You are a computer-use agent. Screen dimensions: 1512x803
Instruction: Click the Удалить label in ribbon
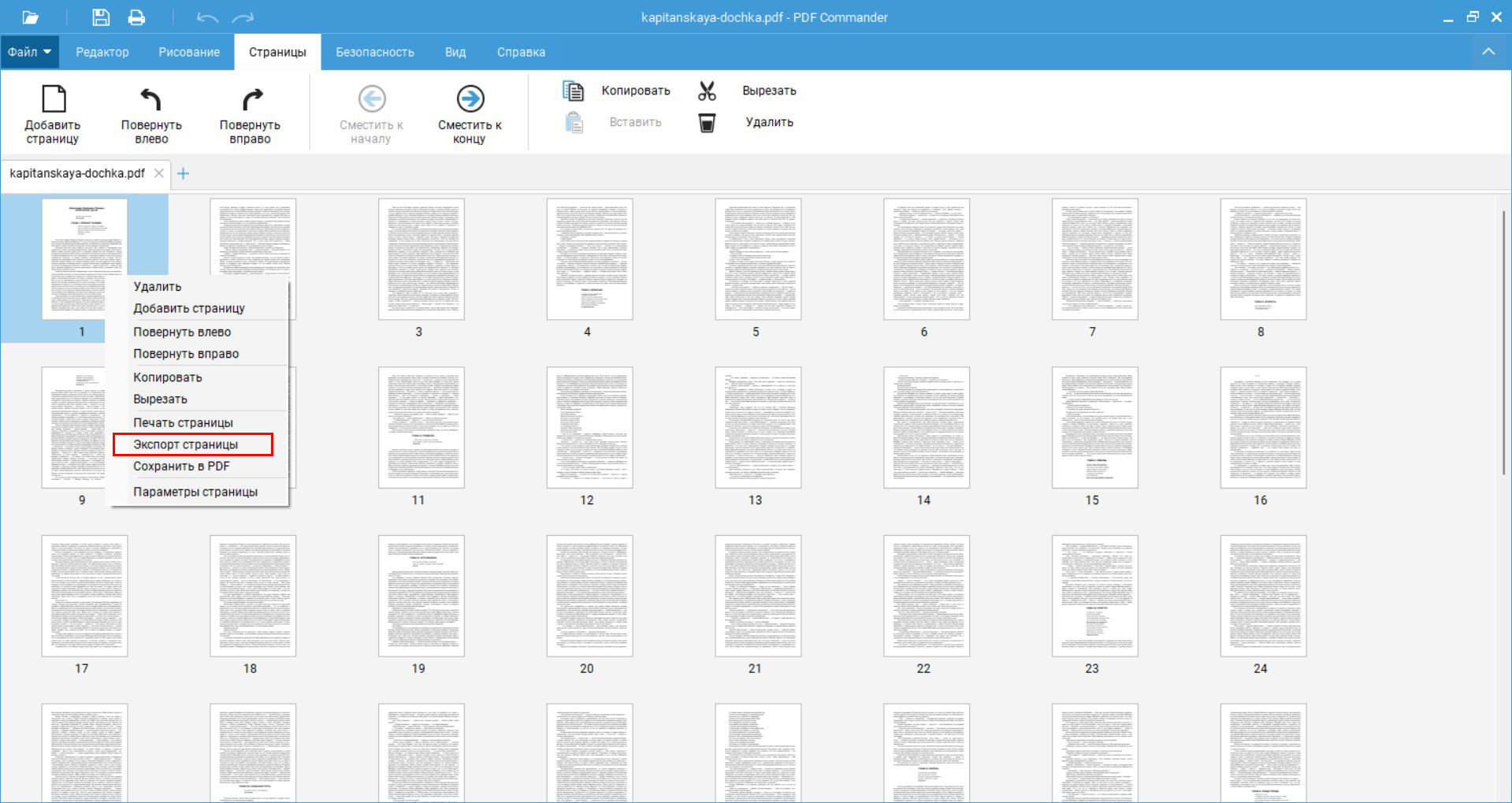click(x=769, y=122)
